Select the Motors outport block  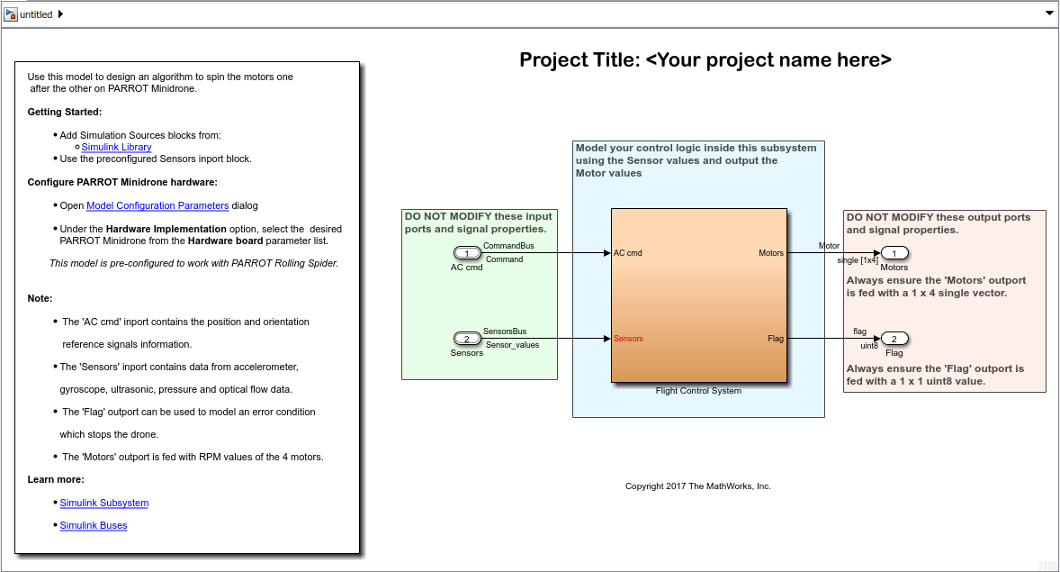pyautogui.click(x=894, y=253)
